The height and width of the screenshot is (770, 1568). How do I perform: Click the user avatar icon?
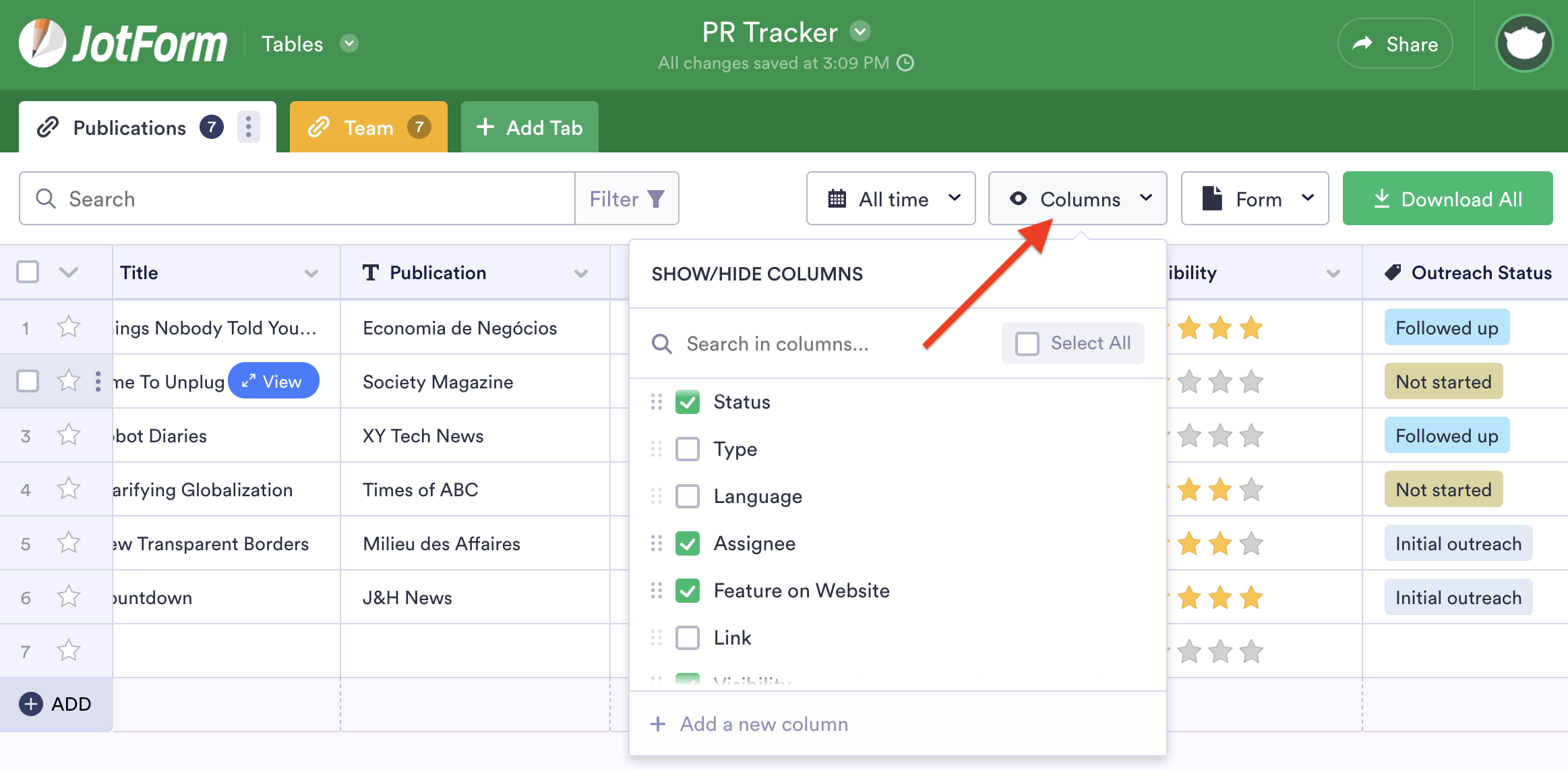(x=1524, y=44)
